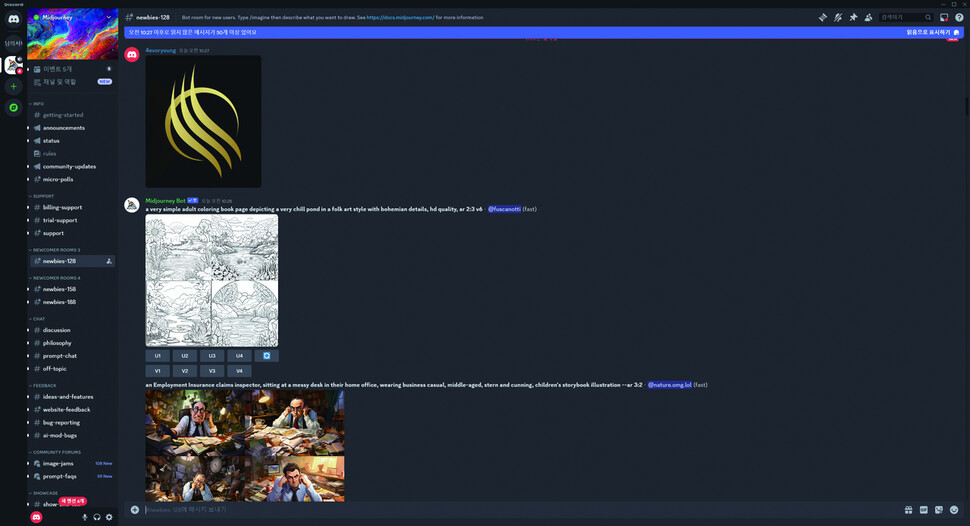Image resolution: width=970 pixels, height=526 pixels.
Task: Toggle the member list visibility icon
Action: [868, 17]
